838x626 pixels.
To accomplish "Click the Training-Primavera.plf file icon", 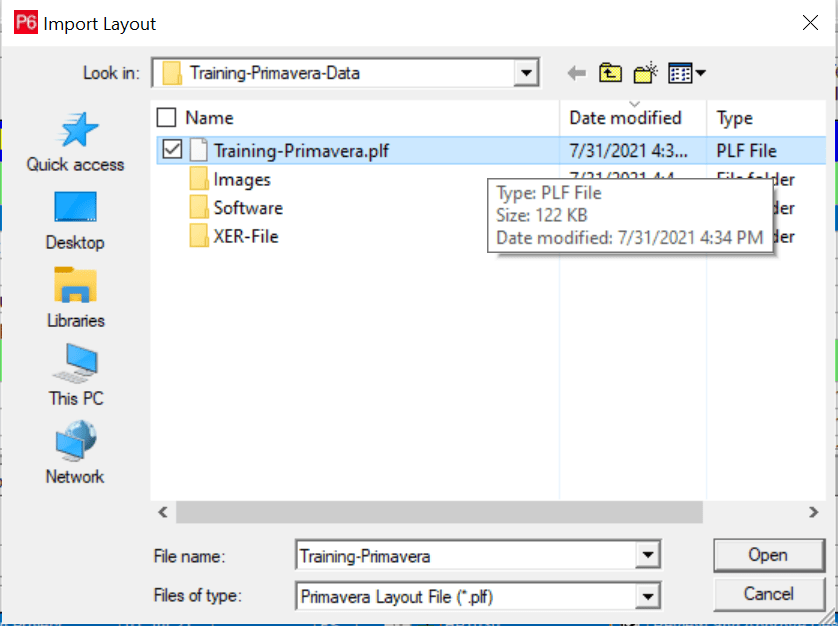I will coord(199,150).
